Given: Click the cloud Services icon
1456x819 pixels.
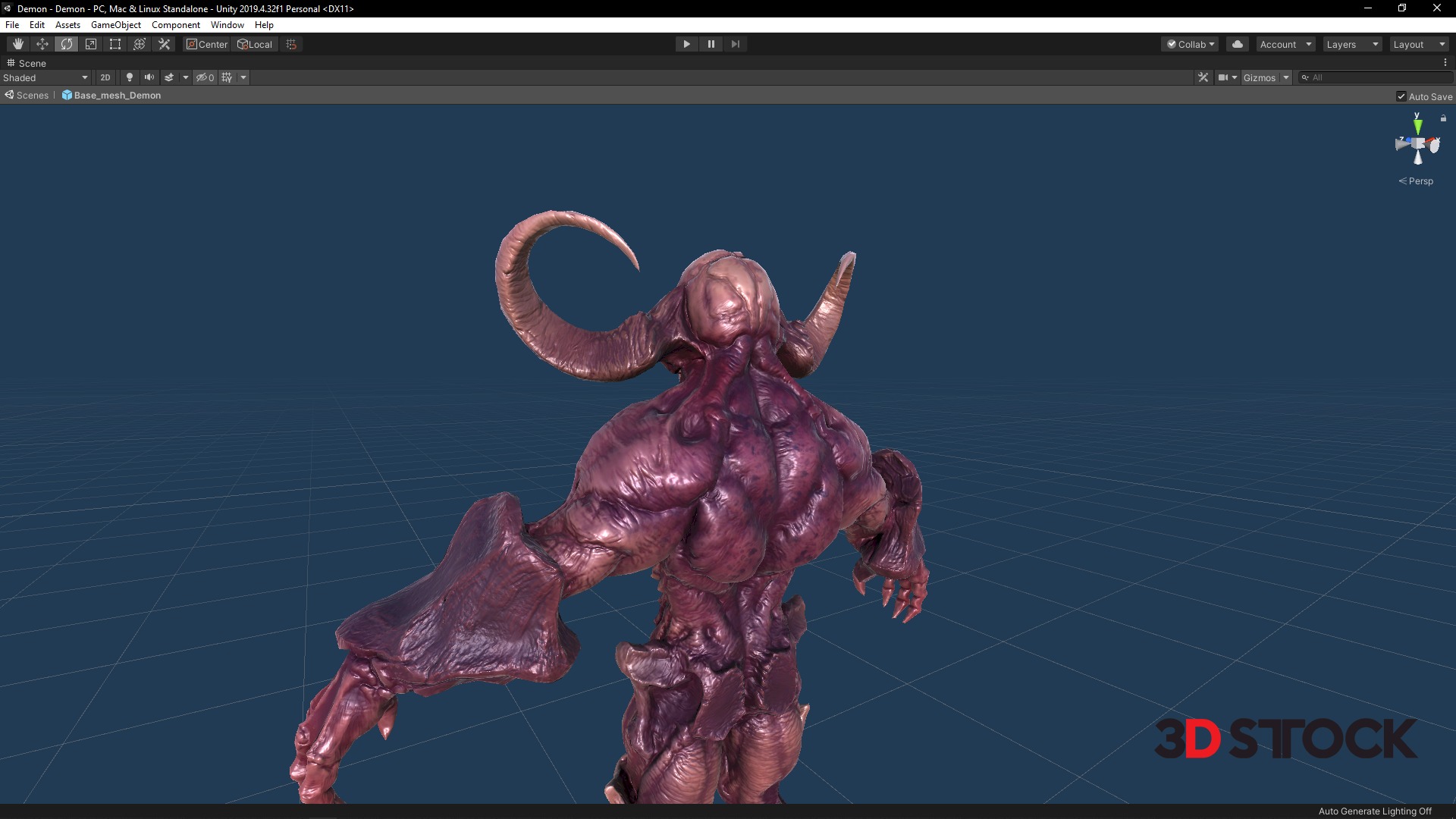Looking at the screenshot, I should [x=1238, y=44].
